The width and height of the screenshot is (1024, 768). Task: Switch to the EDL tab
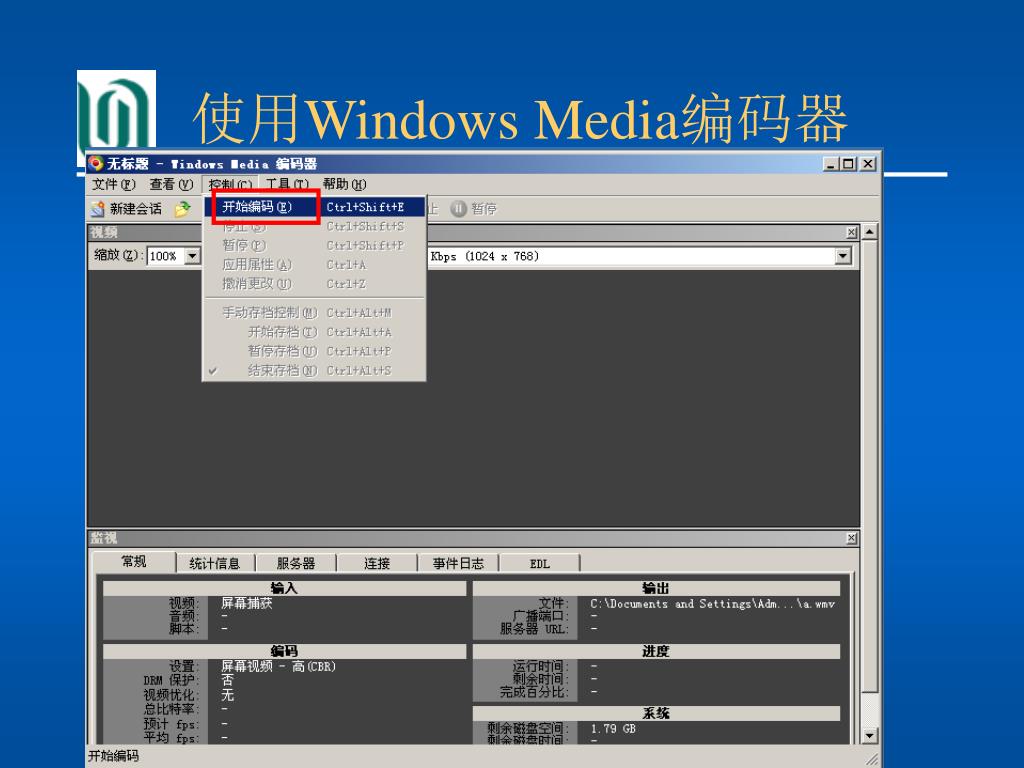(x=539, y=563)
